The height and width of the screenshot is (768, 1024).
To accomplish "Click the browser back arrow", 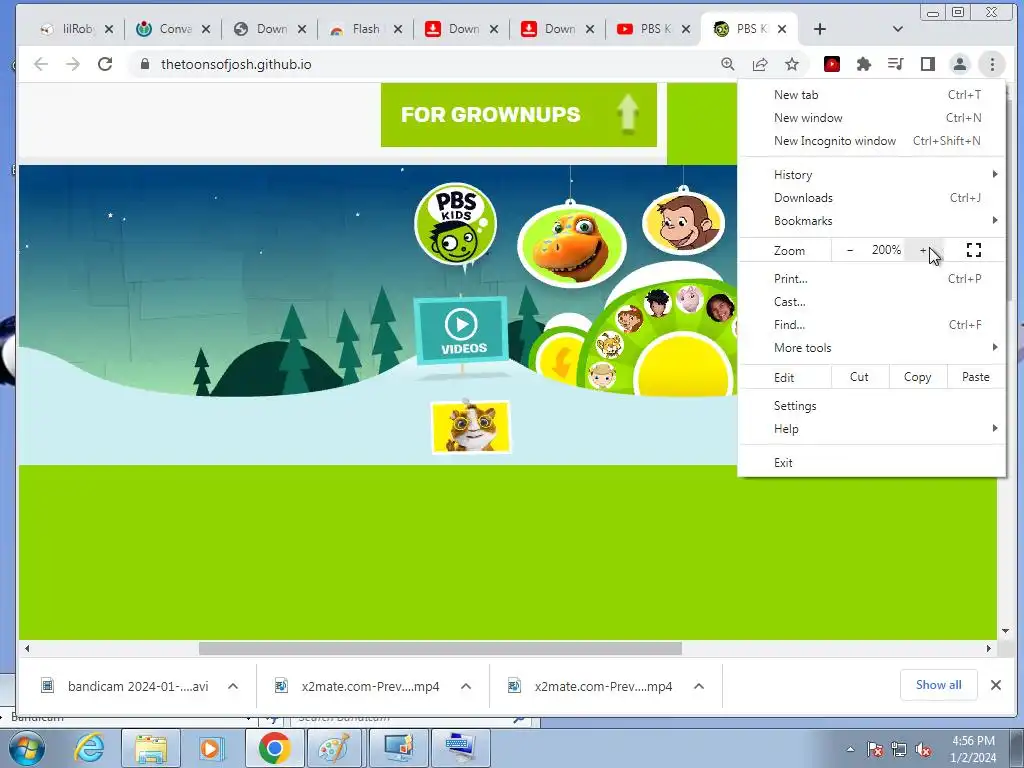I will point(41,64).
